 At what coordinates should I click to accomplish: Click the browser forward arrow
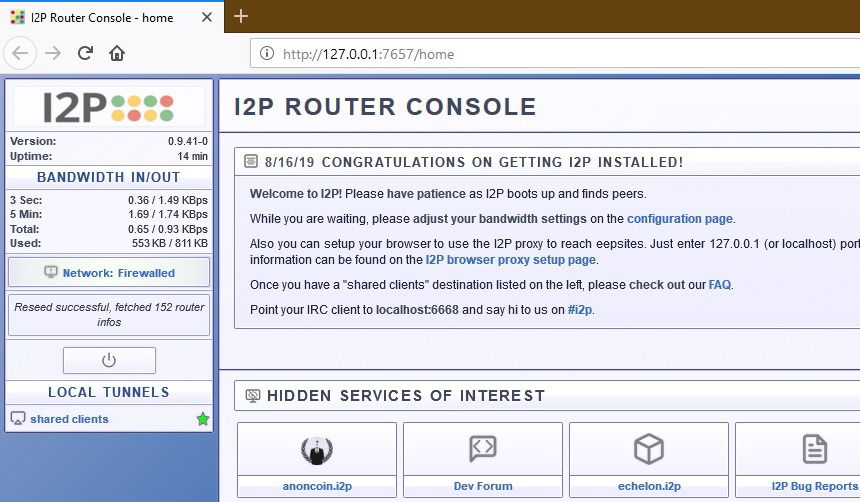(x=53, y=53)
